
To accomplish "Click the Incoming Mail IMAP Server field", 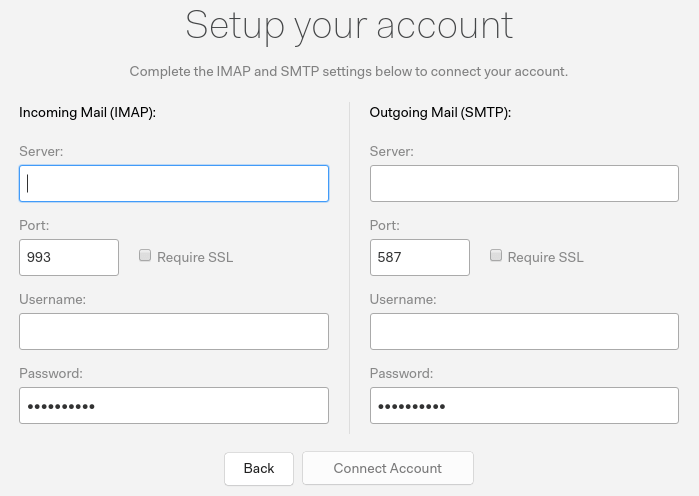I will tap(173, 184).
